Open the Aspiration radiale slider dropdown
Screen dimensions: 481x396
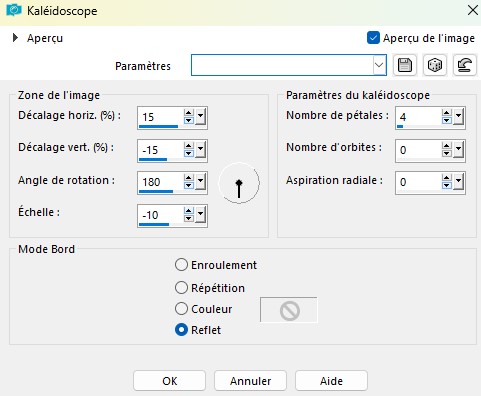click(458, 182)
